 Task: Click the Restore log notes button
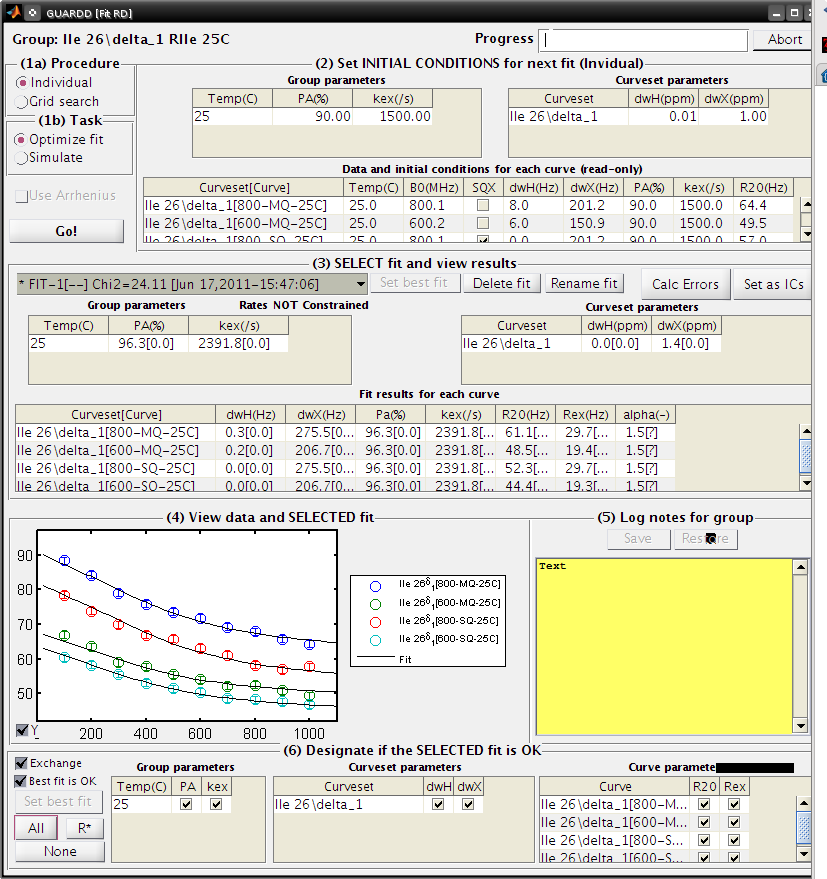coord(705,539)
